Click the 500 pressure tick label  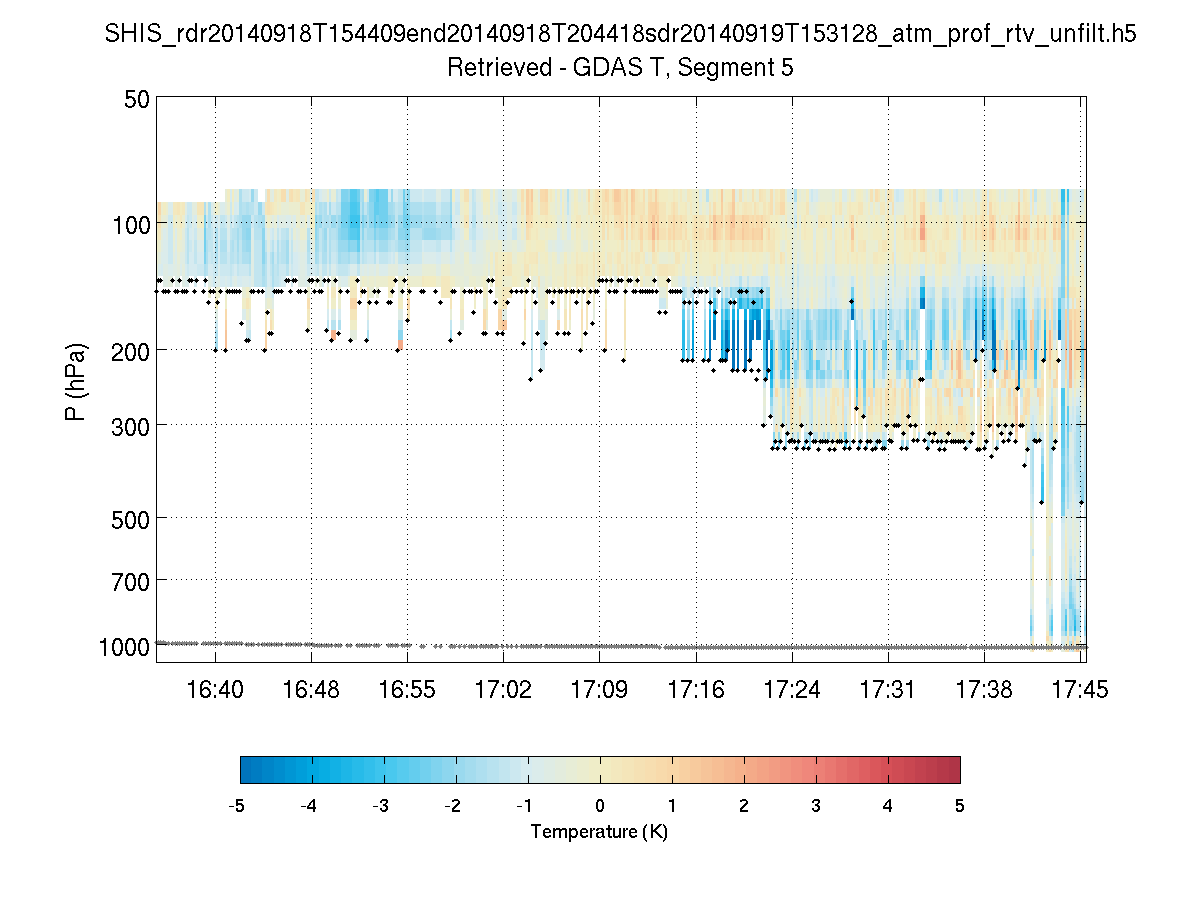(131, 518)
